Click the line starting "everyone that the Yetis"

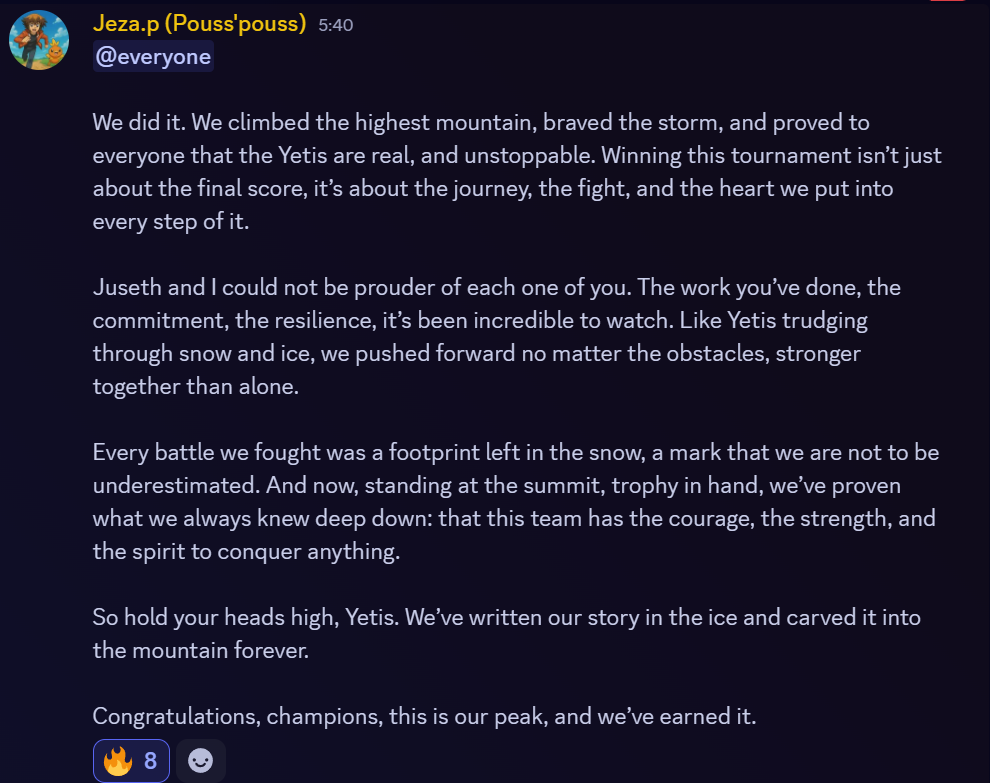click(517, 156)
